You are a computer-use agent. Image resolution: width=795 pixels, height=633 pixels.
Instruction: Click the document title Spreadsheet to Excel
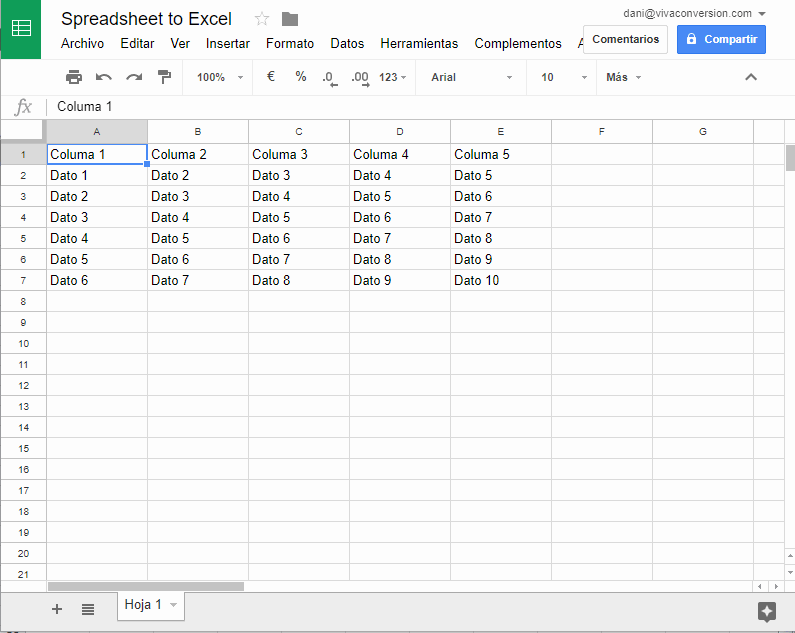tap(146, 19)
